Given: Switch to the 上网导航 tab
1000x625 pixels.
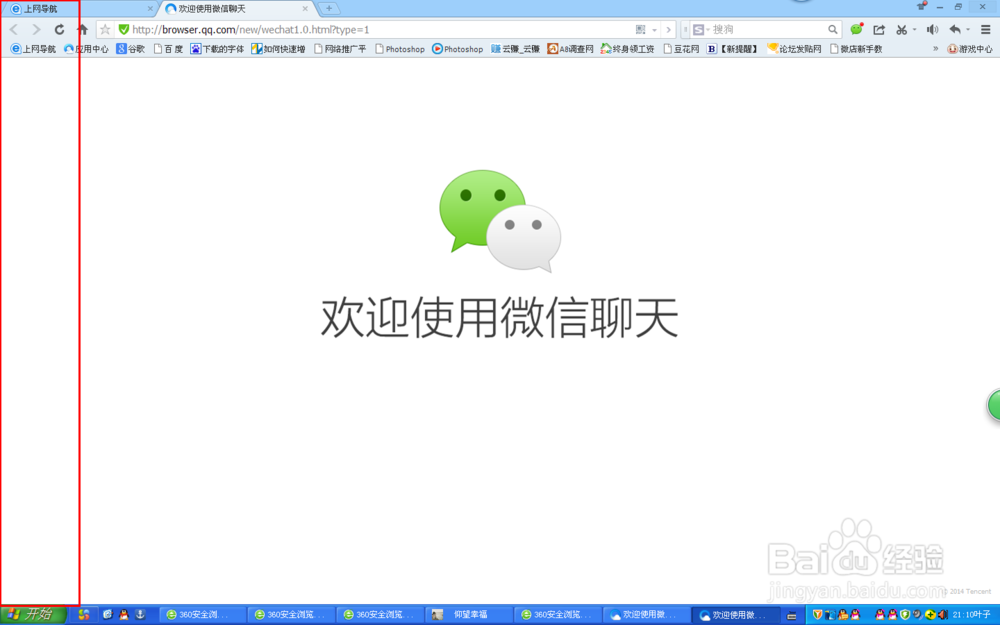Looking at the screenshot, I should 79,9.
